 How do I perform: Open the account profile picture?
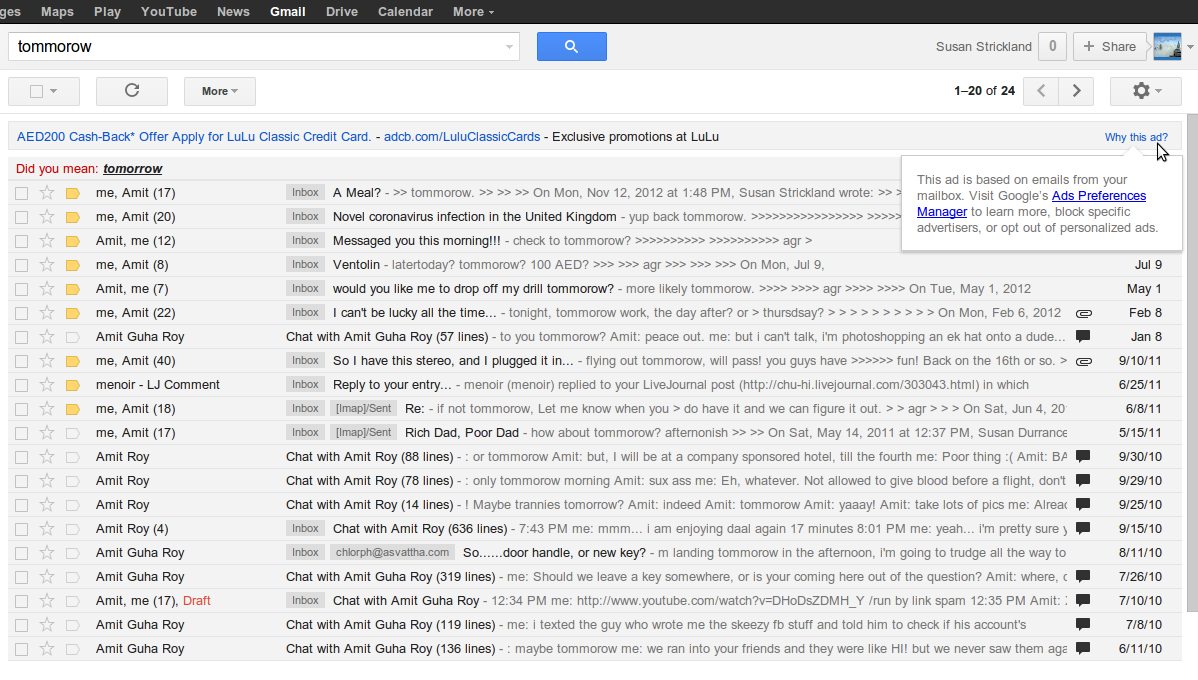pos(1167,47)
